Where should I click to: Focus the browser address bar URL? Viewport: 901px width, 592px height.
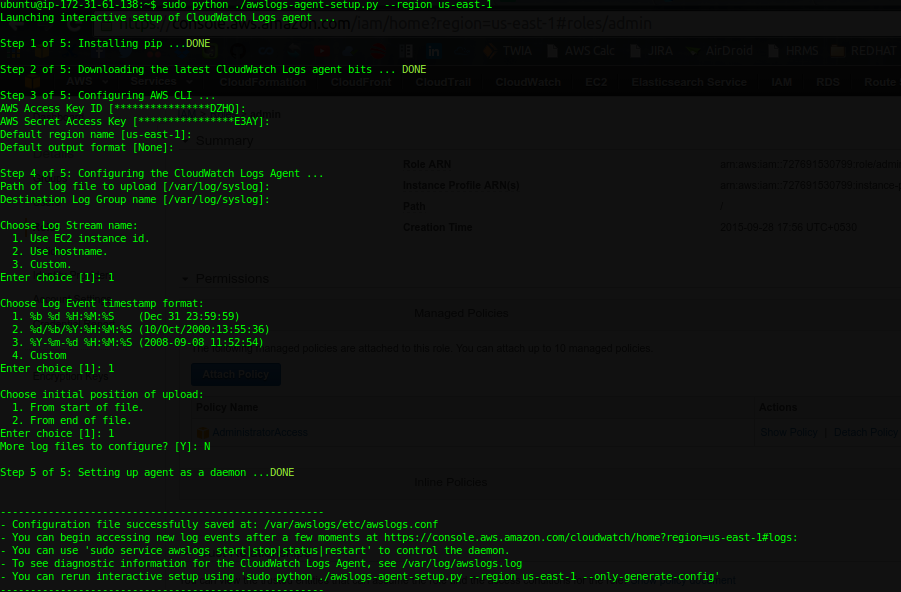(385, 24)
